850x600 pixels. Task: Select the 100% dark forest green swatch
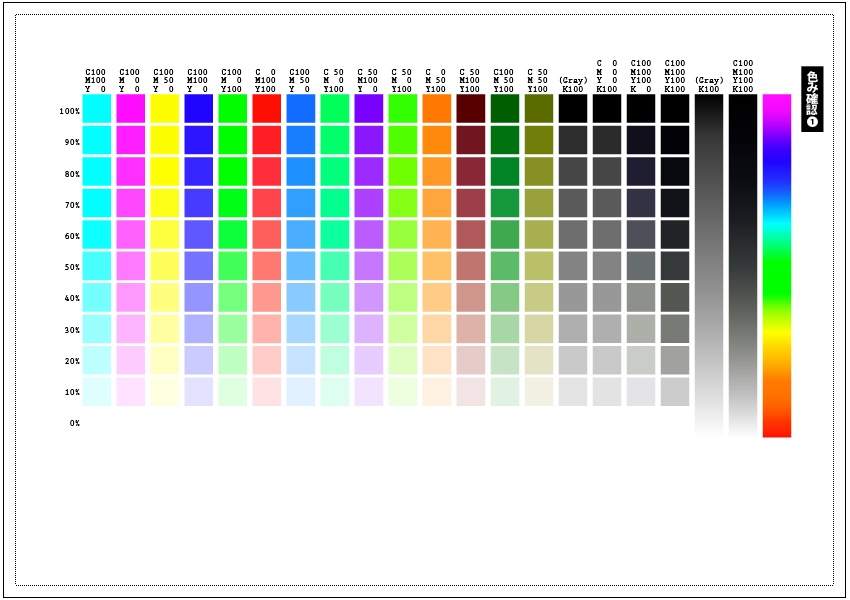pyautogui.click(x=505, y=108)
